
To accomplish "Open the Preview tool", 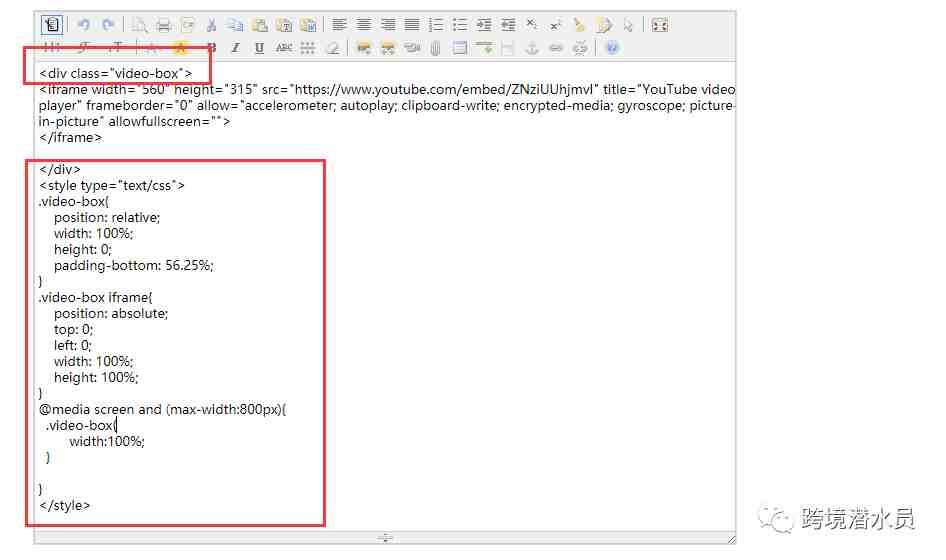I will coord(139,25).
